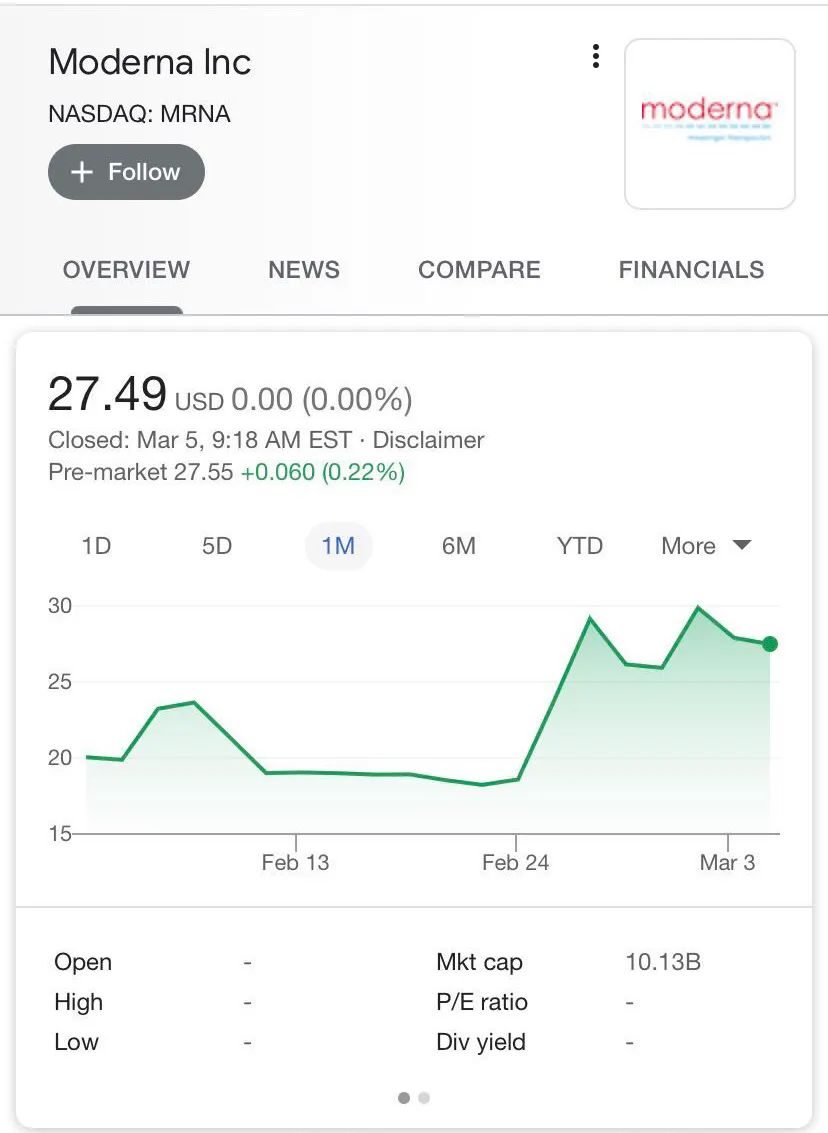Open the Compare tab
Image resolution: width=828 pixels, height=1133 pixels.
click(x=479, y=270)
